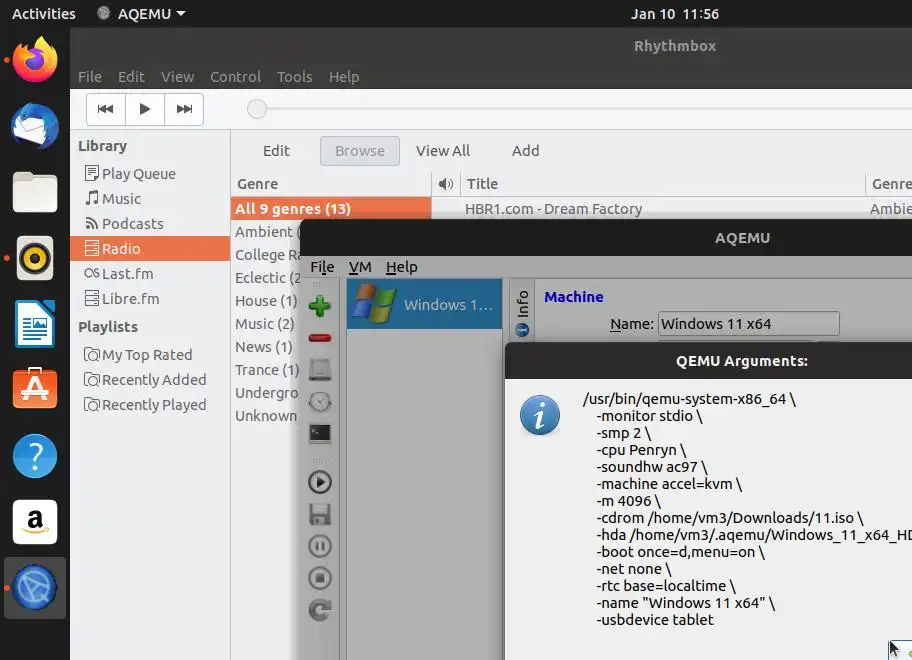The width and height of the screenshot is (912, 660).
Task: Open the AQEMU Info vertical tab
Action: pyautogui.click(x=522, y=313)
